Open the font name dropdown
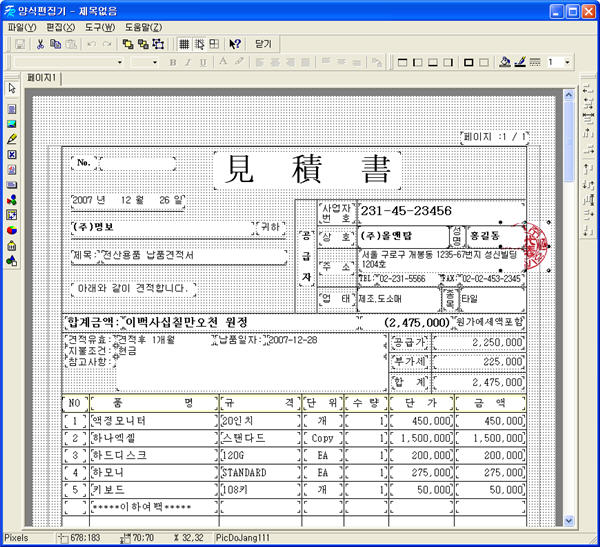This screenshot has width=600, height=547. [120, 62]
